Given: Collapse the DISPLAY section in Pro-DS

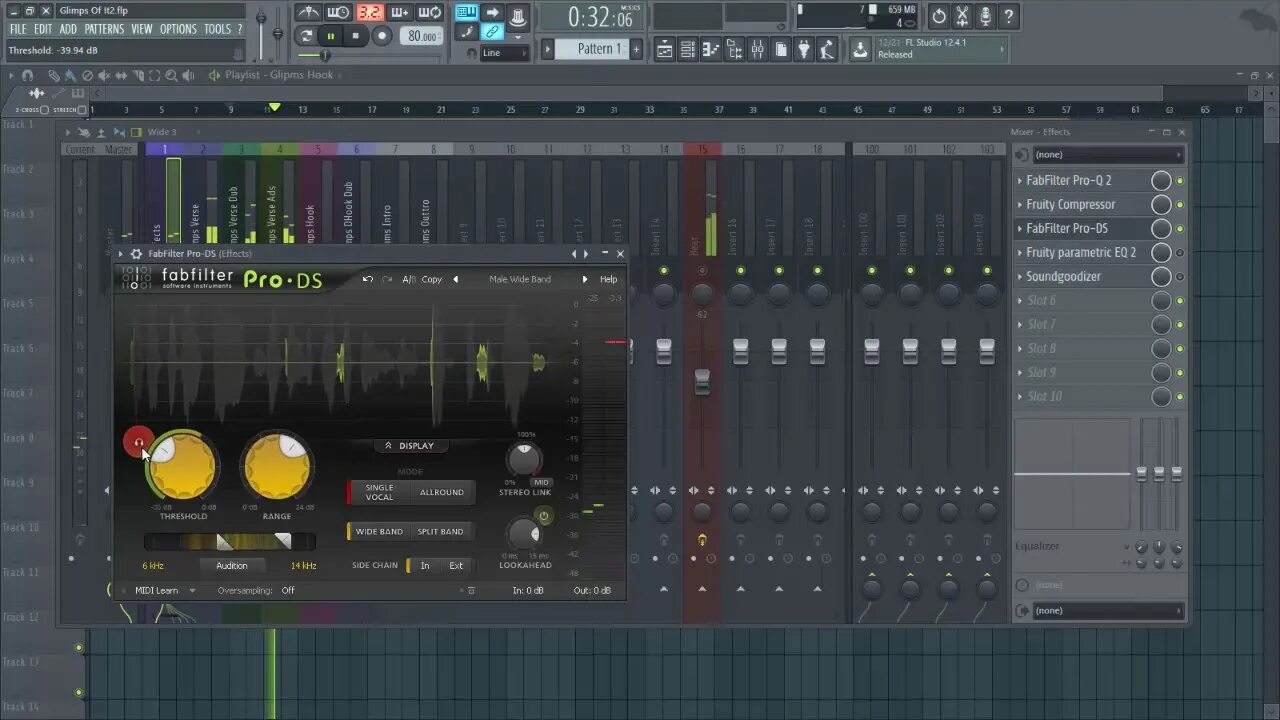Looking at the screenshot, I should (x=411, y=446).
